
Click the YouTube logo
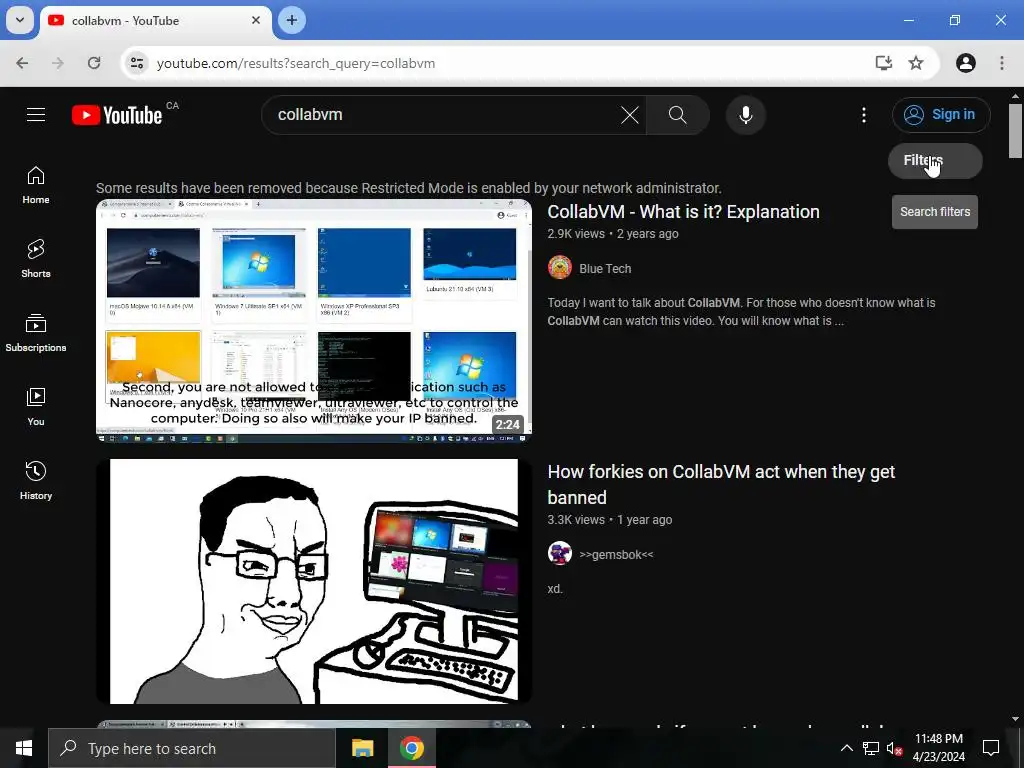(x=117, y=115)
